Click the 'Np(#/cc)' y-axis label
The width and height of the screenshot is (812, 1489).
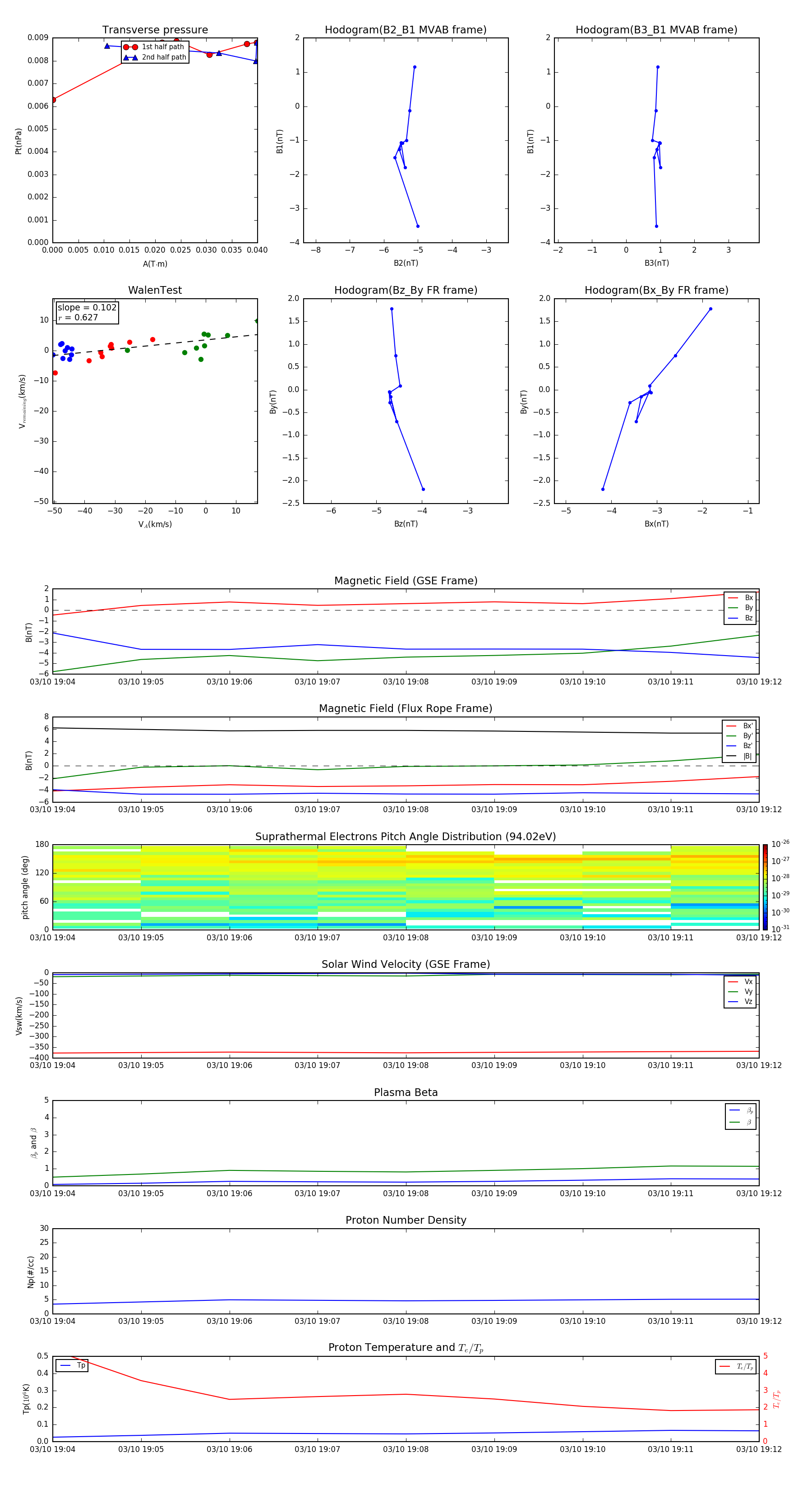[31, 1272]
